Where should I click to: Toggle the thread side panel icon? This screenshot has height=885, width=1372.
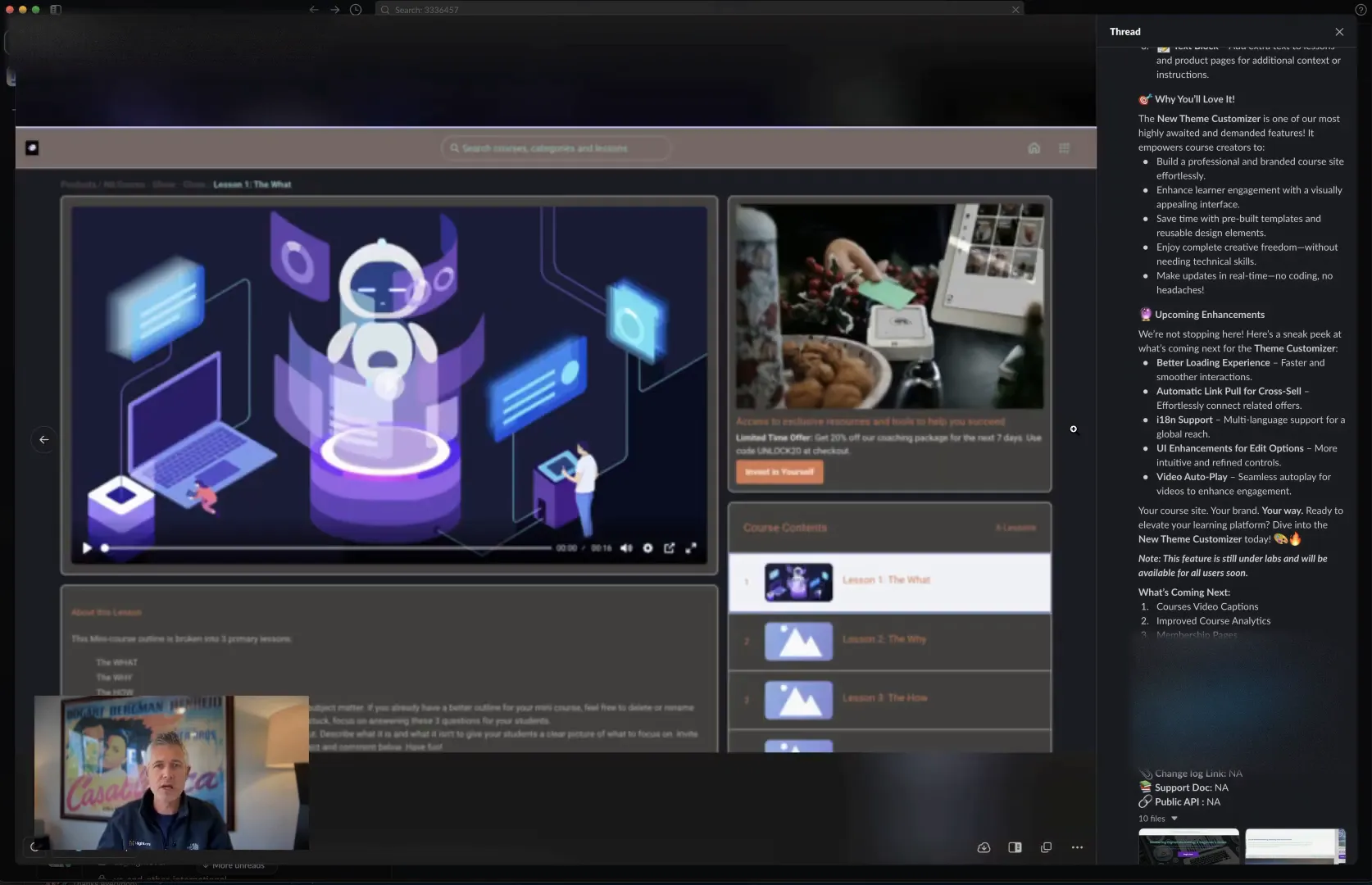point(1015,847)
